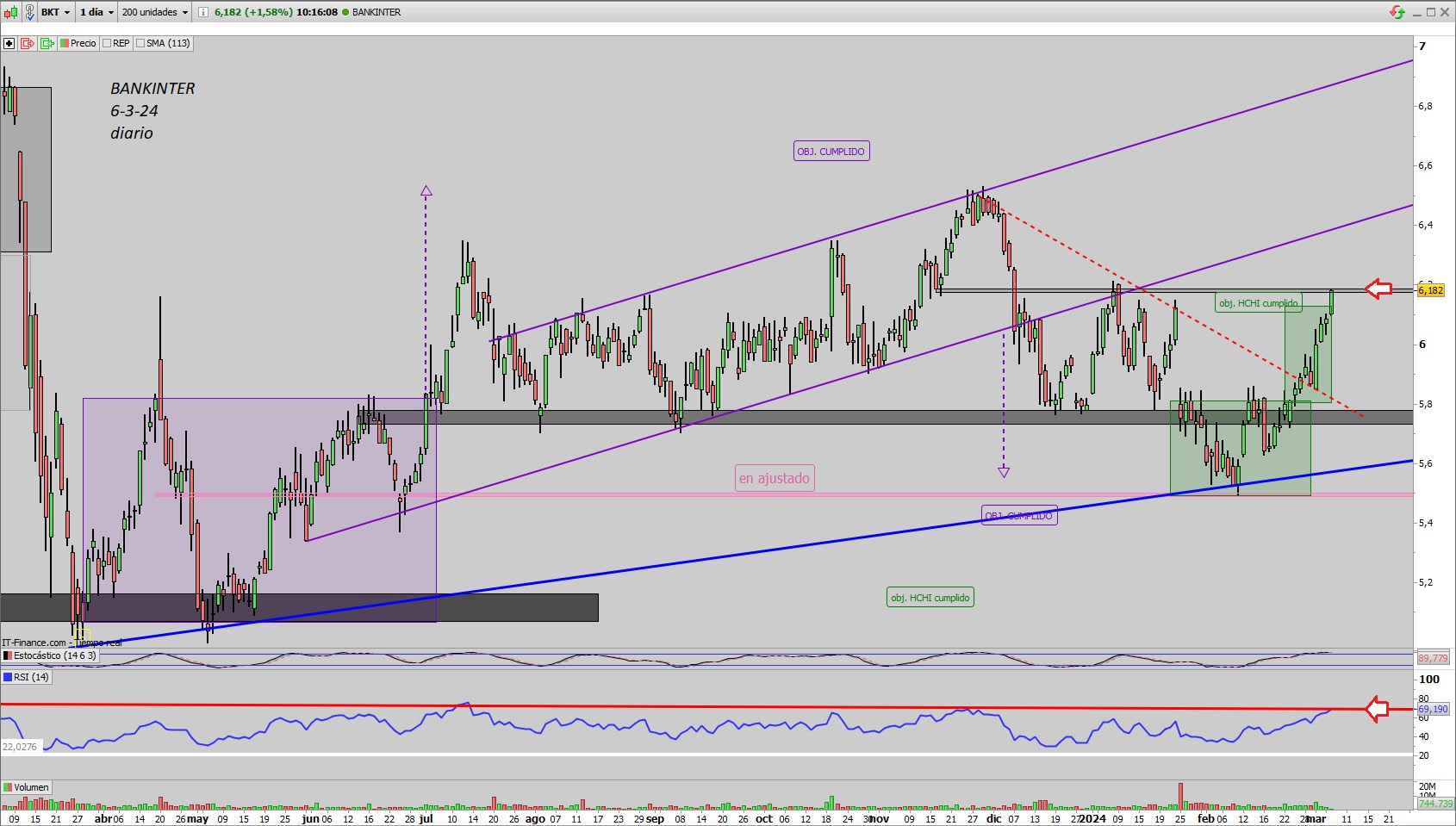The image size is (1456, 826).
Task: Click the link/sync chart icon
Action: point(29,12)
